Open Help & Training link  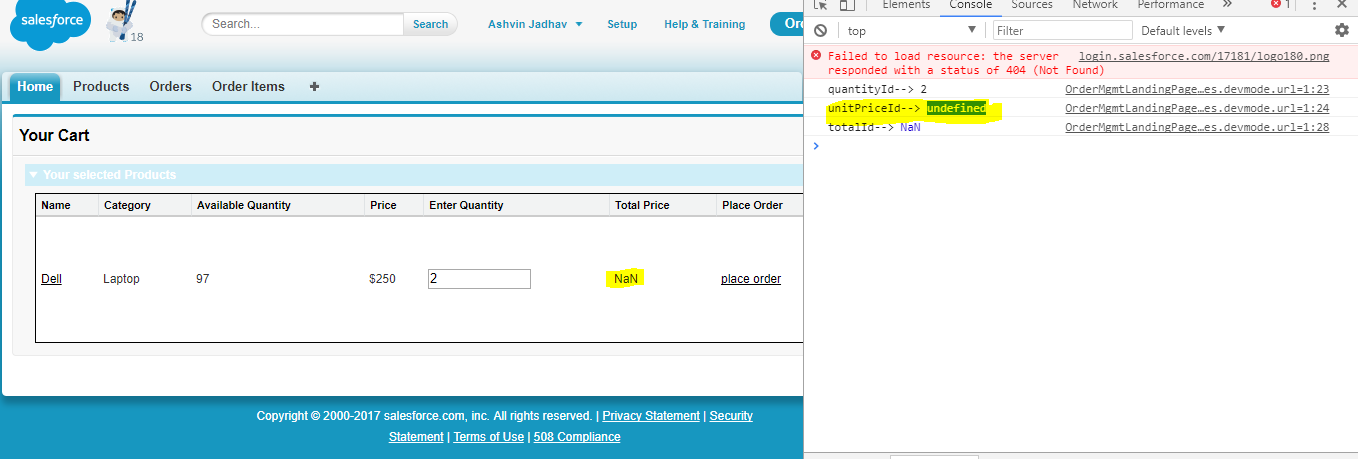point(704,24)
